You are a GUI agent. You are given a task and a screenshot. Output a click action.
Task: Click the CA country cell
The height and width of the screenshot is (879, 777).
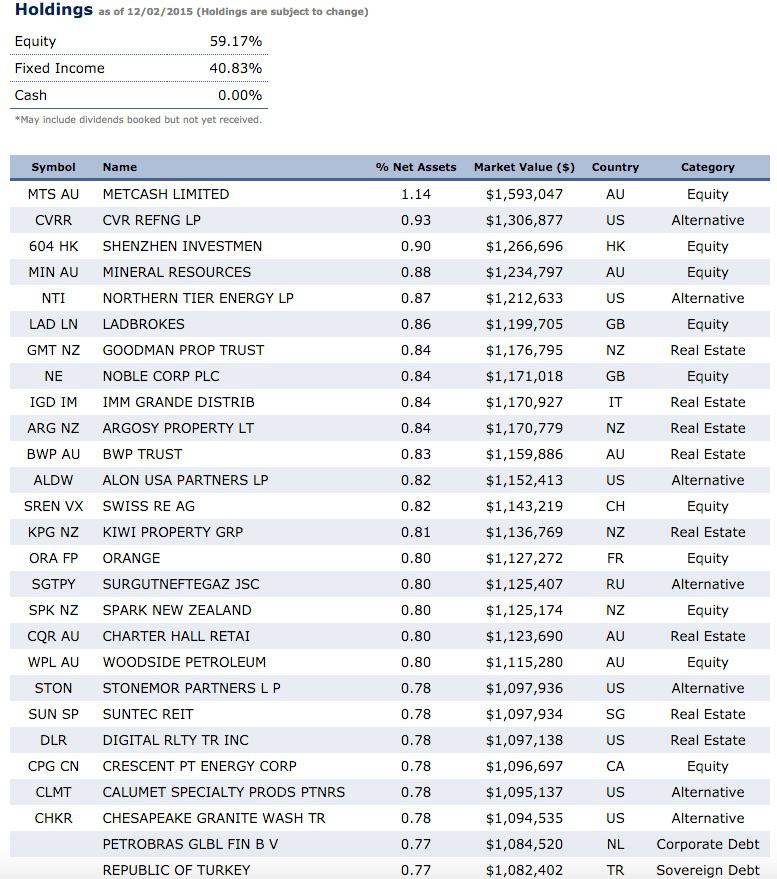pyautogui.click(x=615, y=766)
